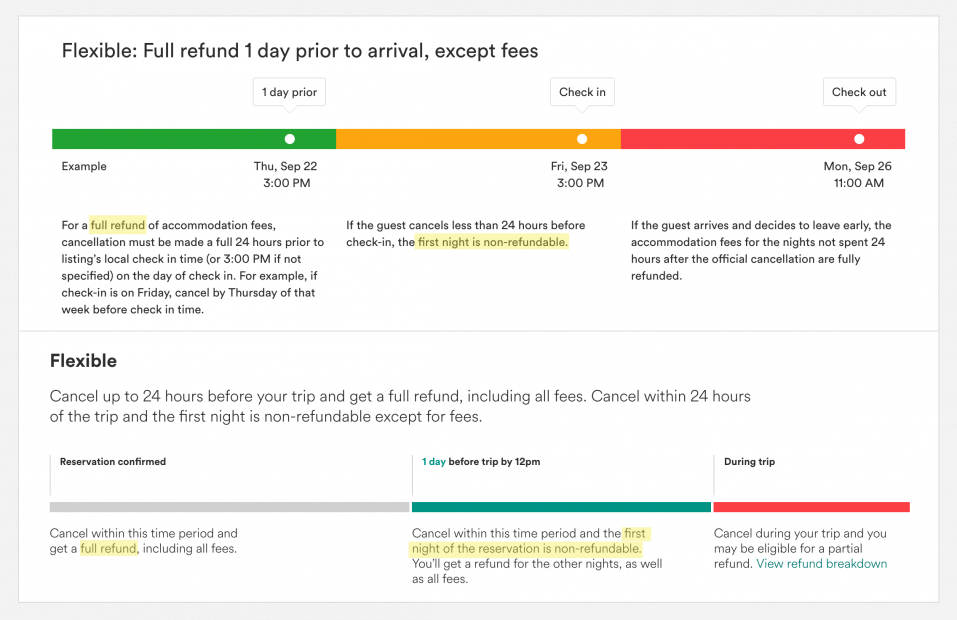The height and width of the screenshot is (620, 957).
Task: Click the 'During trip' label
Action: click(749, 462)
